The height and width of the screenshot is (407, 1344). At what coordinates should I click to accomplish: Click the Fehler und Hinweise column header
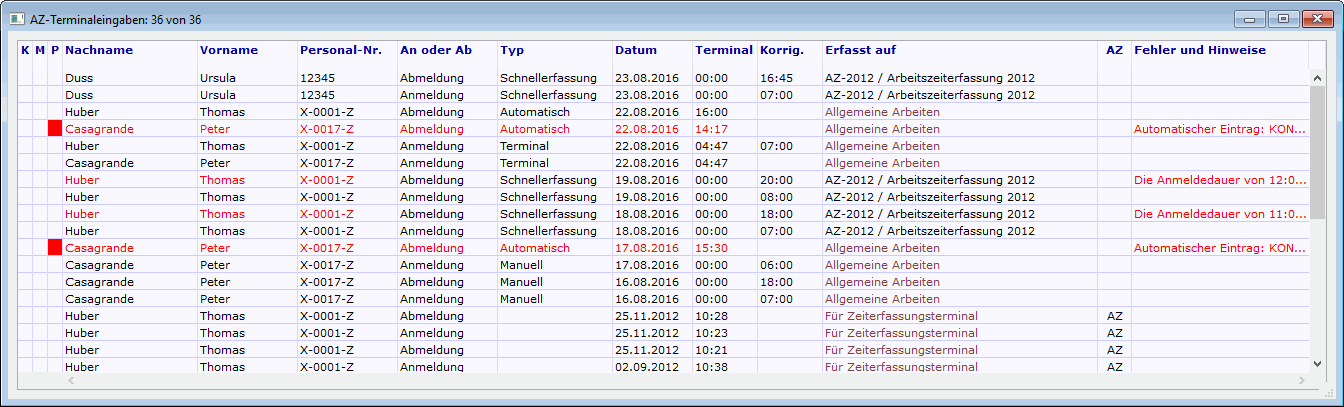coord(1200,50)
